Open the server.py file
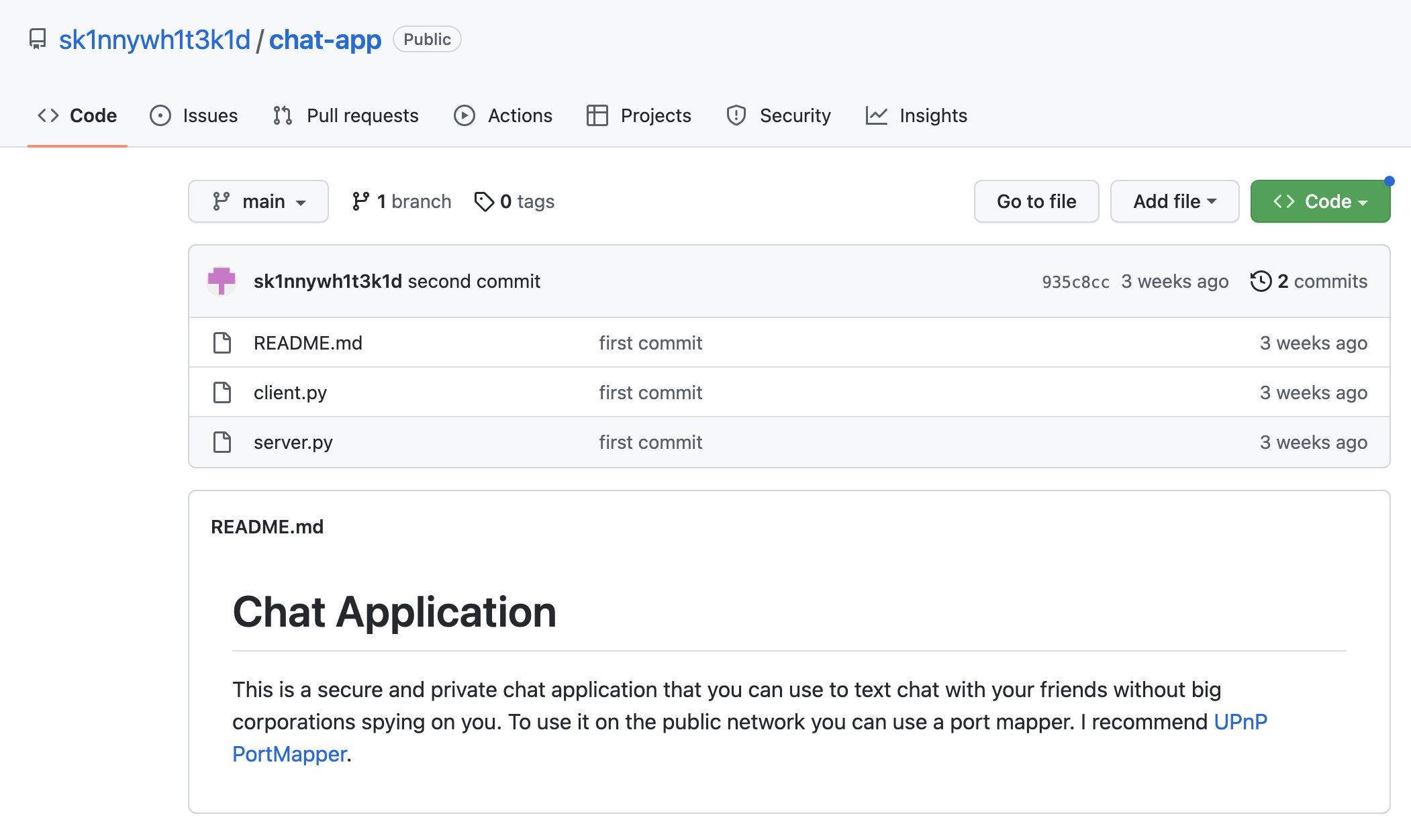Viewport: 1411px width, 840px height. (293, 442)
